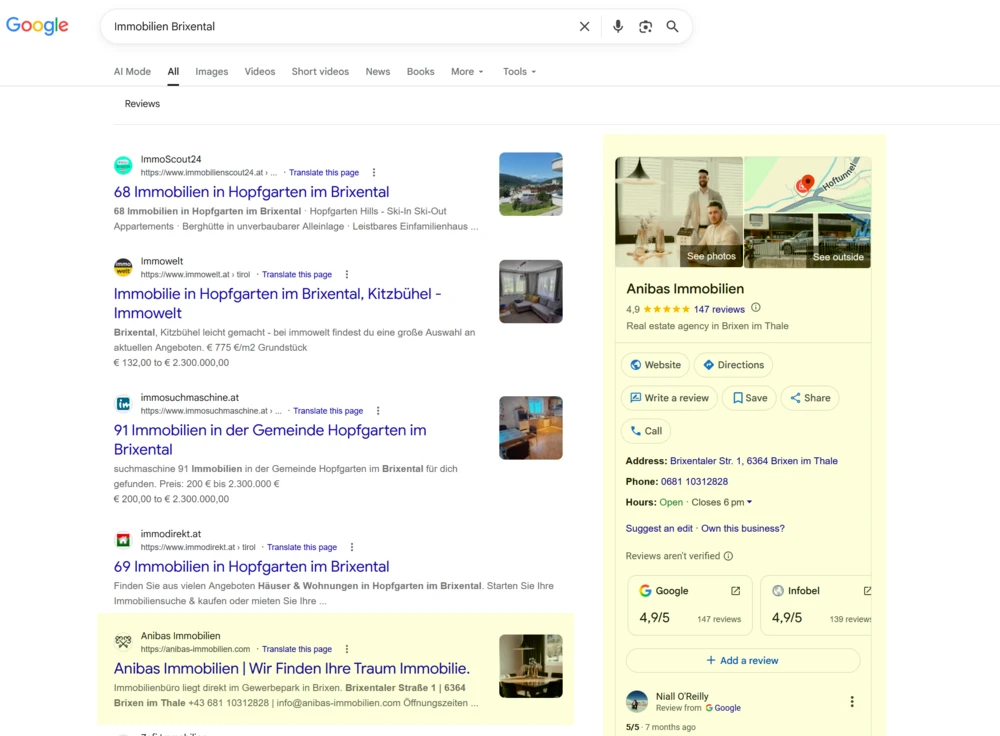Open See photos thumbnail of Anibas Immobilien
Image resolution: width=1000 pixels, height=736 pixels.
tap(679, 212)
